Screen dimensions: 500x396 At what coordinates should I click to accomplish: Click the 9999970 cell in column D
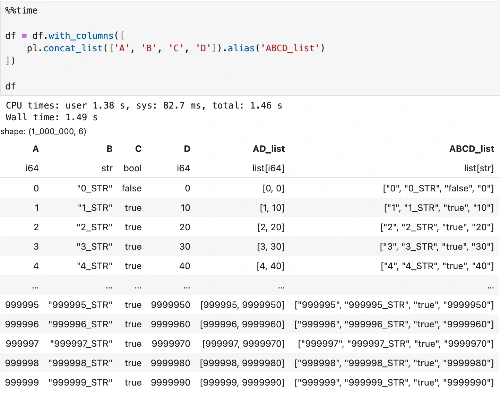tap(171, 343)
